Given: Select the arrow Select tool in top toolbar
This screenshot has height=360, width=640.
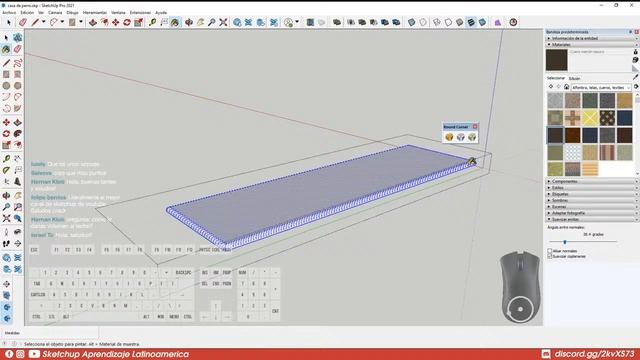Looking at the screenshot, I should [x=9, y=22].
